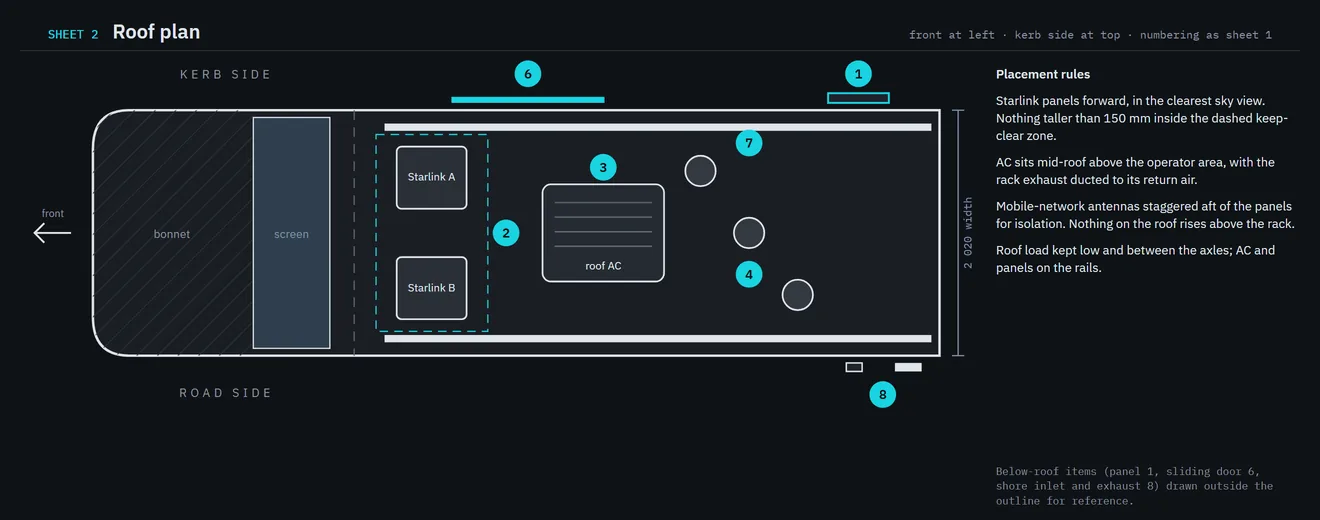Click callout marker 7 under the kerb rail
The width and height of the screenshot is (1320, 520).
click(749, 143)
